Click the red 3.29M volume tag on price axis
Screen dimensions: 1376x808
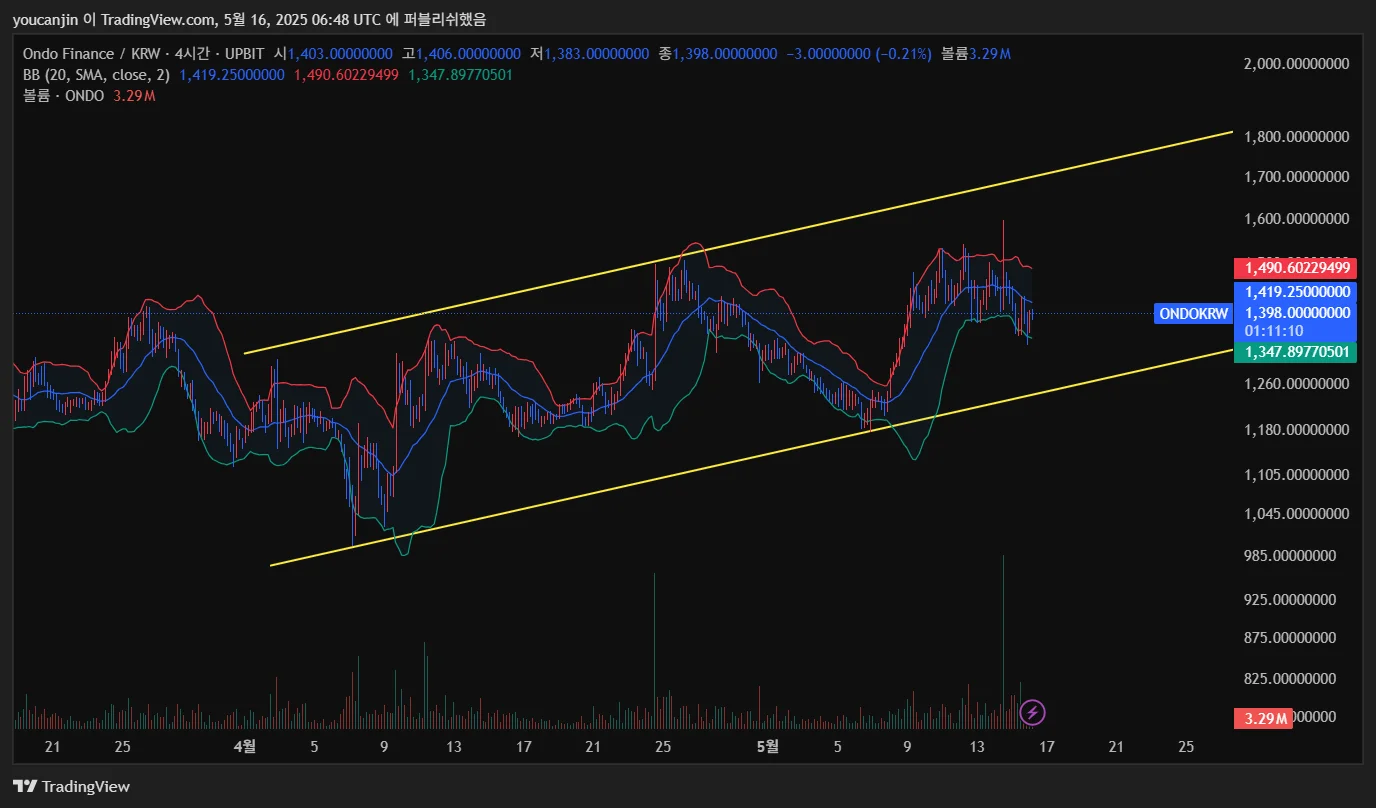coord(1263,717)
